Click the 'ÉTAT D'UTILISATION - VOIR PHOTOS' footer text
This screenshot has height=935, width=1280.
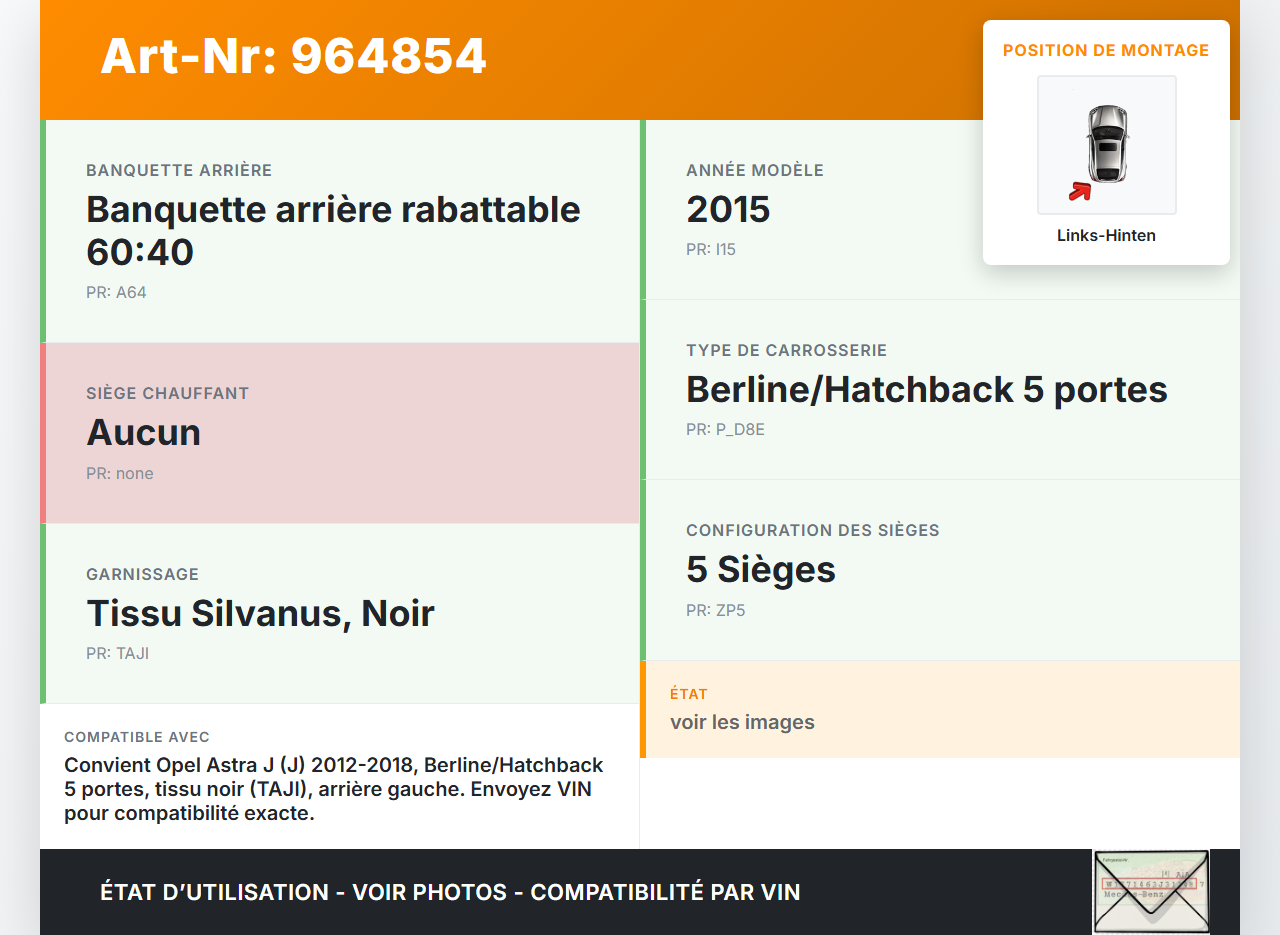[x=450, y=892]
